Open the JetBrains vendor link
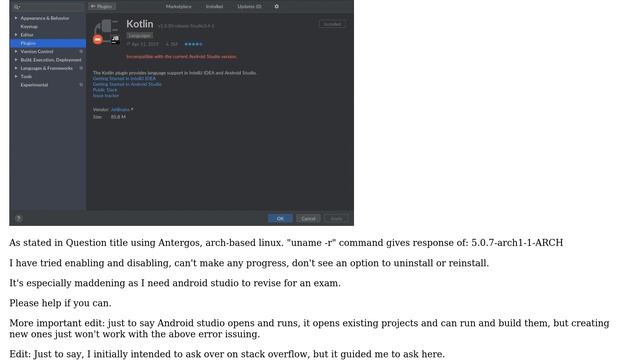The image size is (640, 360). pos(120,109)
